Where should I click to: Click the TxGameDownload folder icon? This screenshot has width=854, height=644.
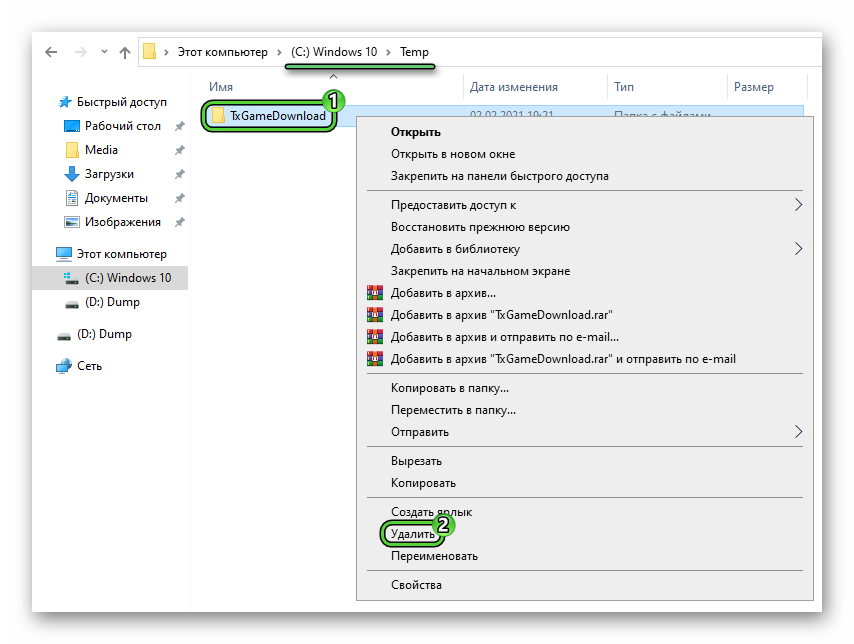pos(218,116)
